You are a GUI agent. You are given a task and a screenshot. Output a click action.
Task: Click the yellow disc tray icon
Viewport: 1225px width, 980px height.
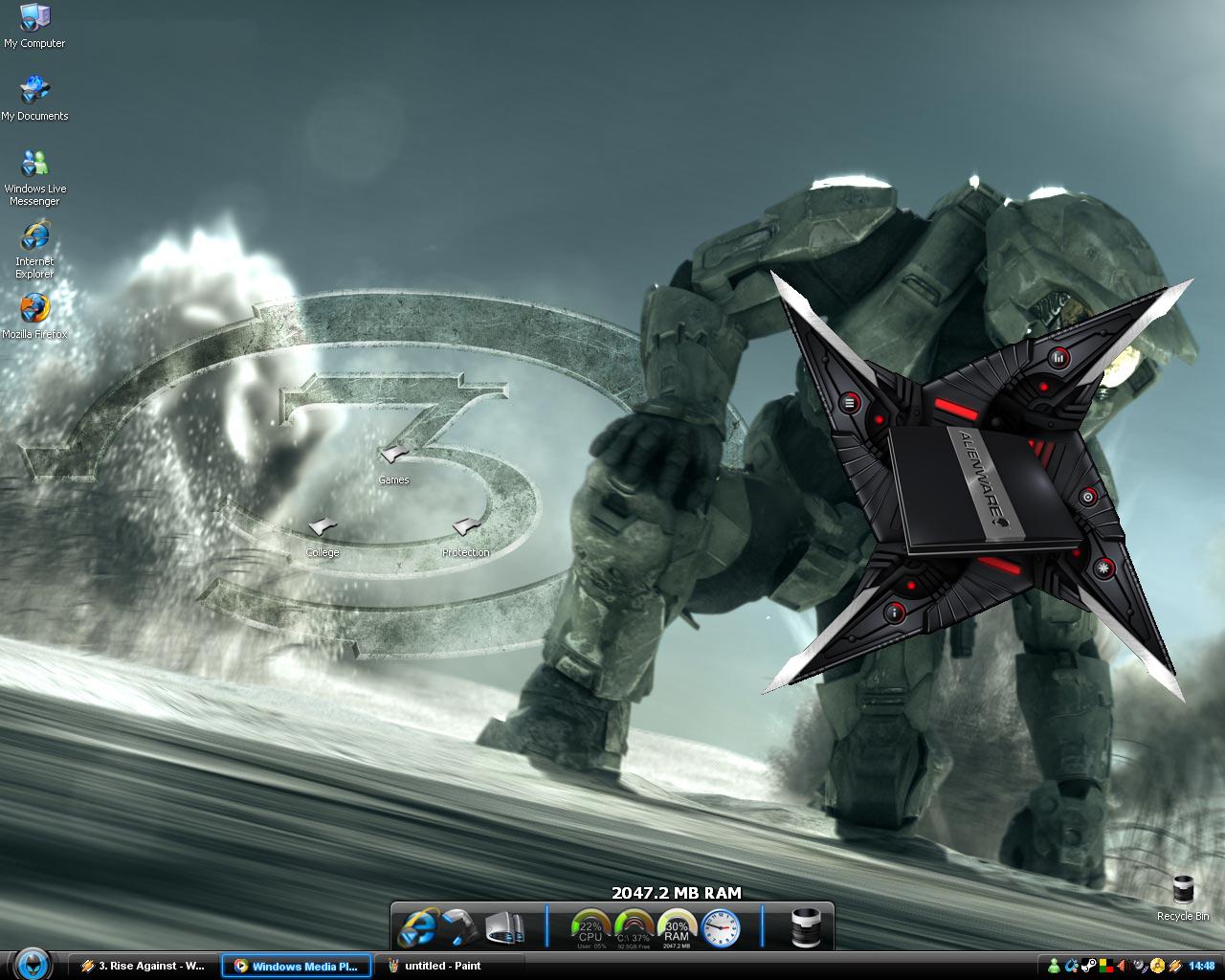point(1157,966)
